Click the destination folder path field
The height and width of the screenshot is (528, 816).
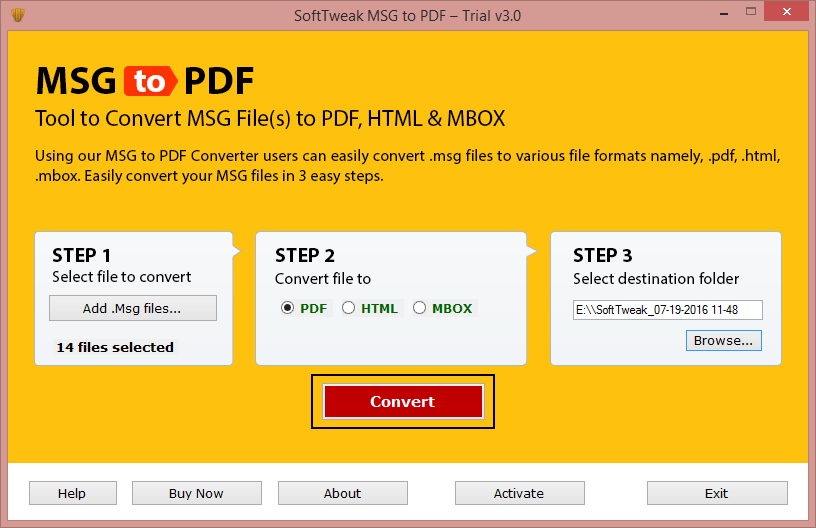point(668,310)
